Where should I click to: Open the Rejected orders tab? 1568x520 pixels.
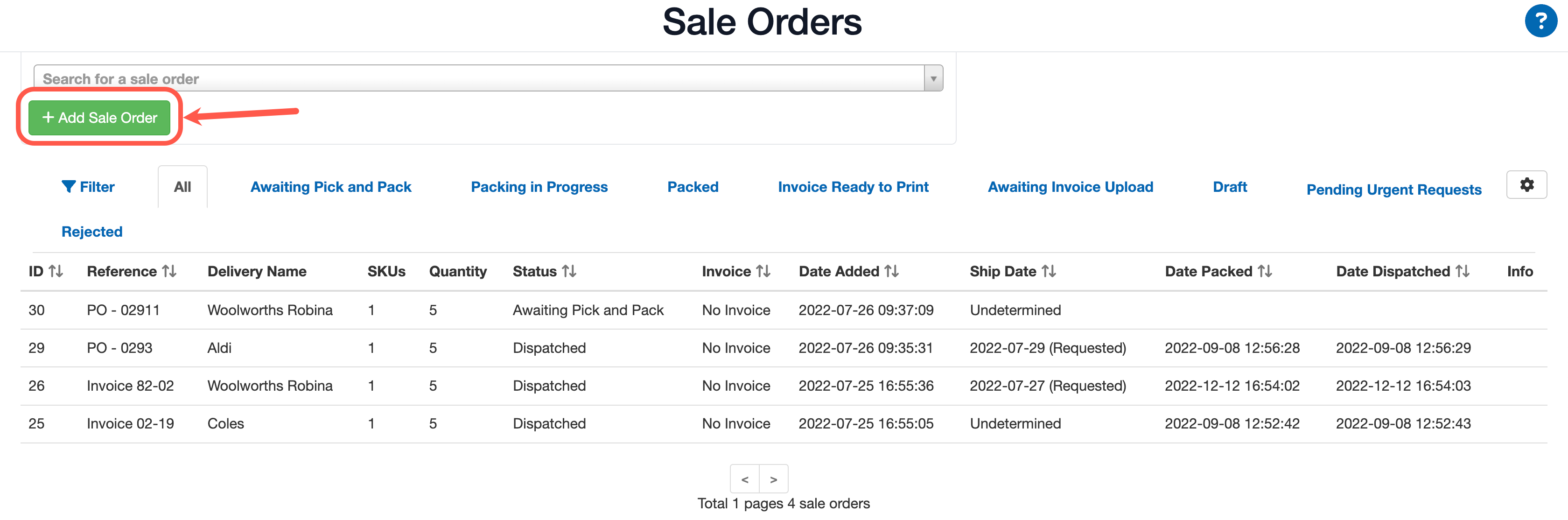(x=91, y=232)
